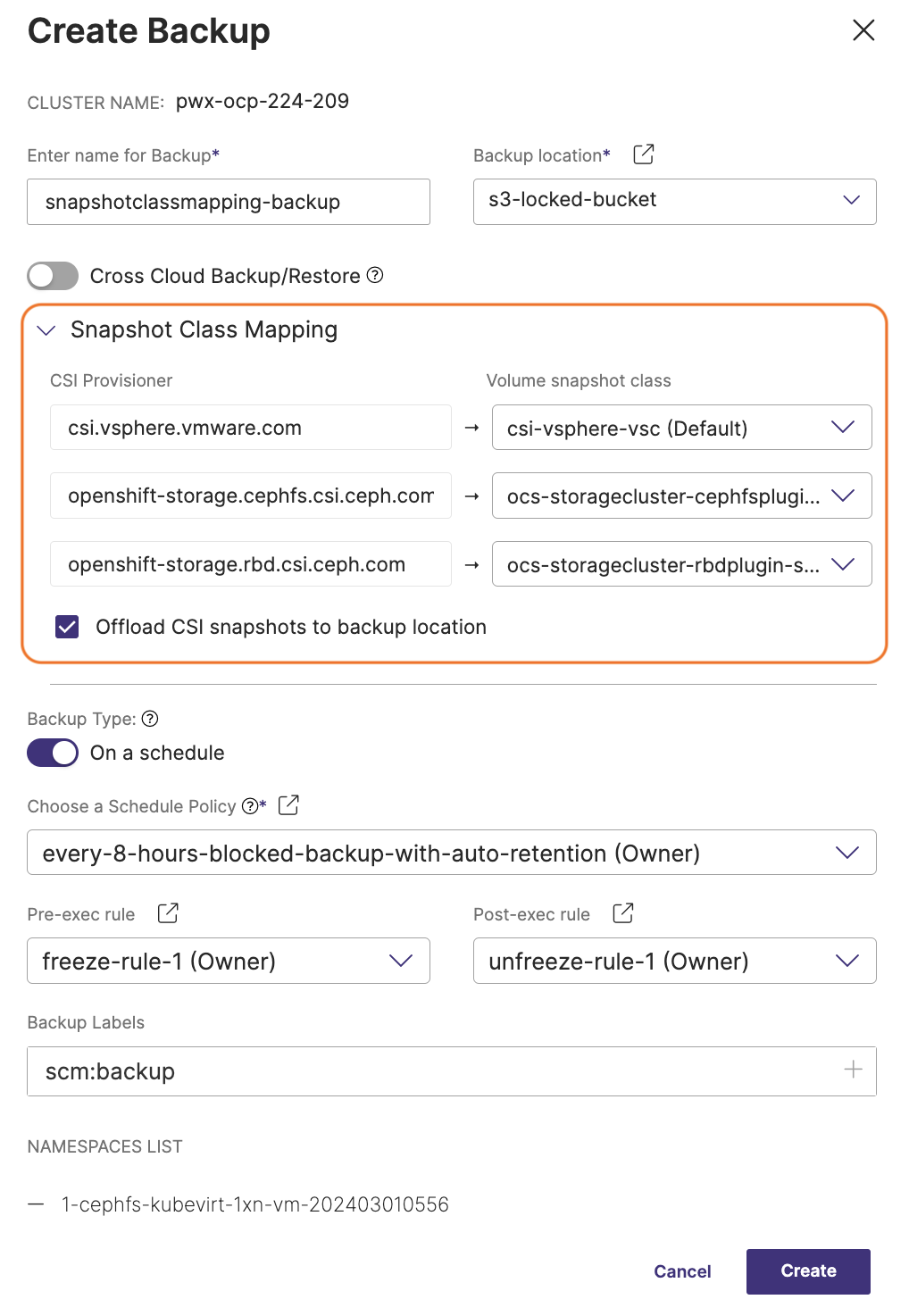The image size is (909, 1316).
Task: Click Schedule Policy help question icon
Action: [x=249, y=806]
